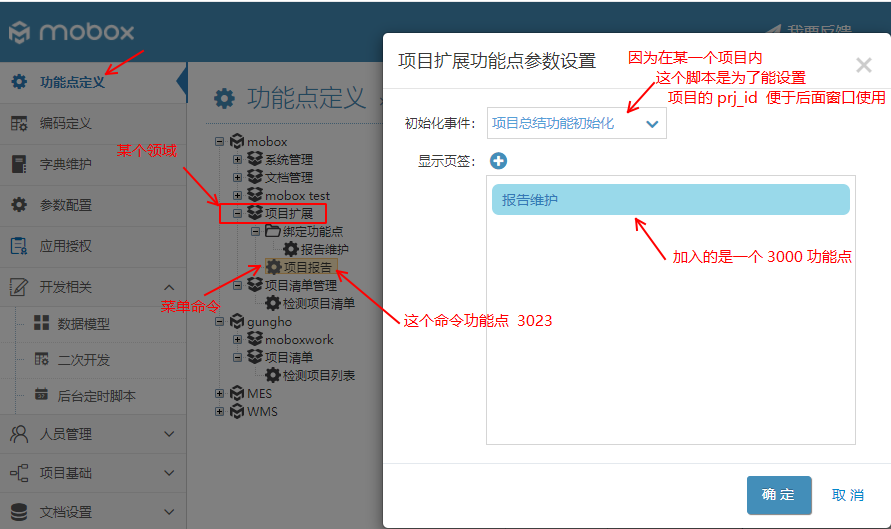Click the 参数配置 gear icon
Viewport: 891px width, 529px height.
click(x=18, y=205)
